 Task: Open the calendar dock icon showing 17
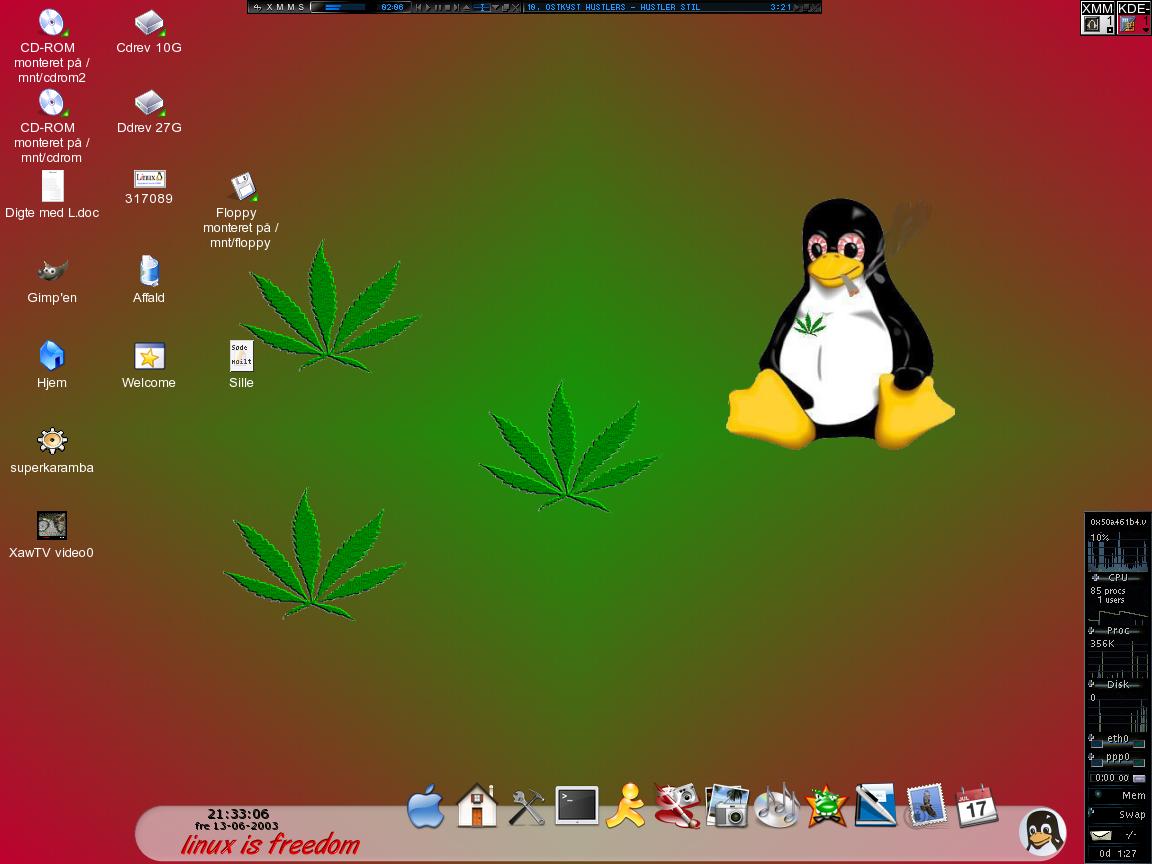coord(976,806)
